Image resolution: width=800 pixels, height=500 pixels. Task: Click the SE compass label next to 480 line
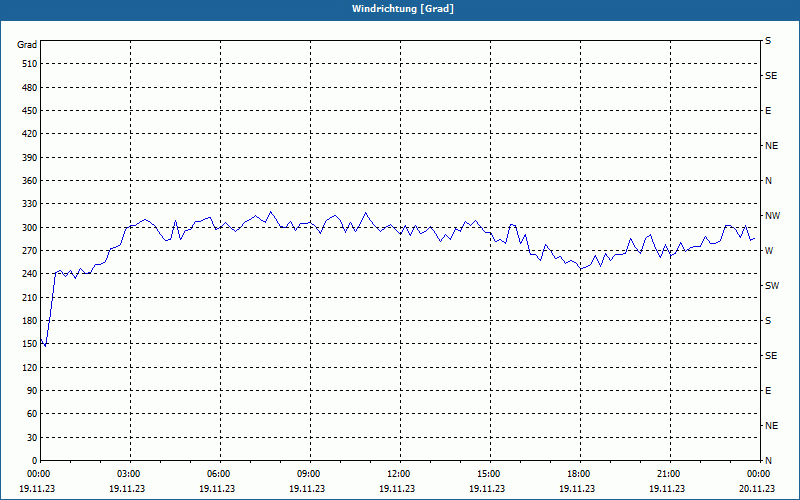771,76
